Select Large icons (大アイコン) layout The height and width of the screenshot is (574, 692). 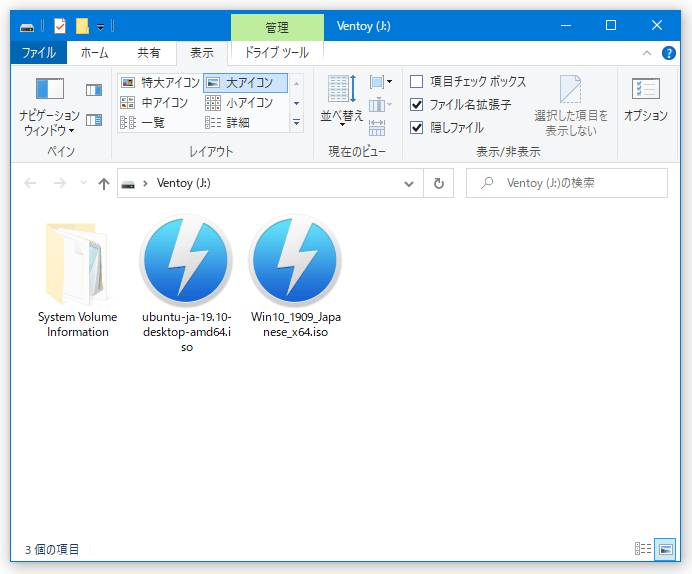click(245, 83)
